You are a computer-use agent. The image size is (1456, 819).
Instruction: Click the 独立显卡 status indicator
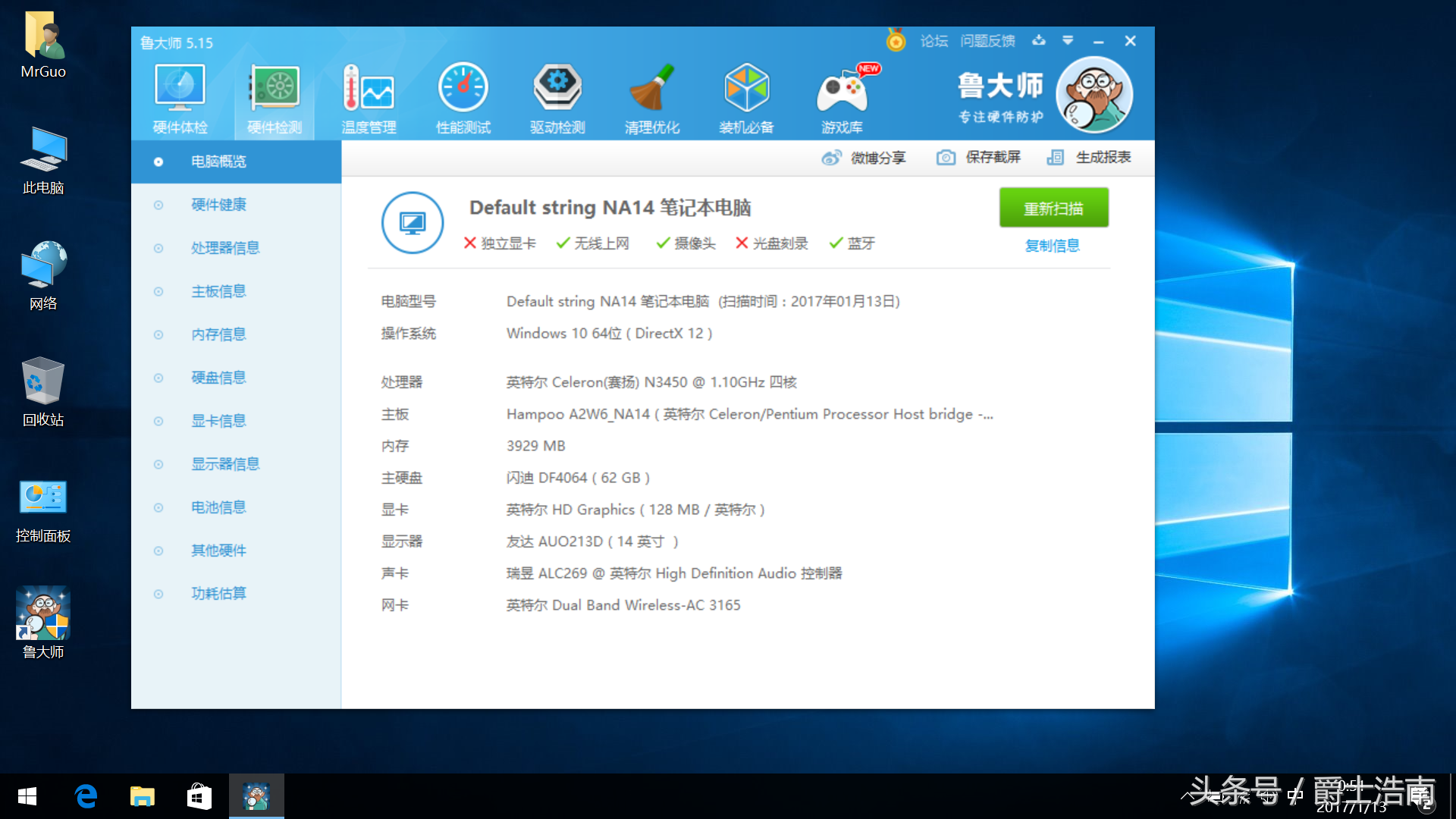click(x=500, y=243)
